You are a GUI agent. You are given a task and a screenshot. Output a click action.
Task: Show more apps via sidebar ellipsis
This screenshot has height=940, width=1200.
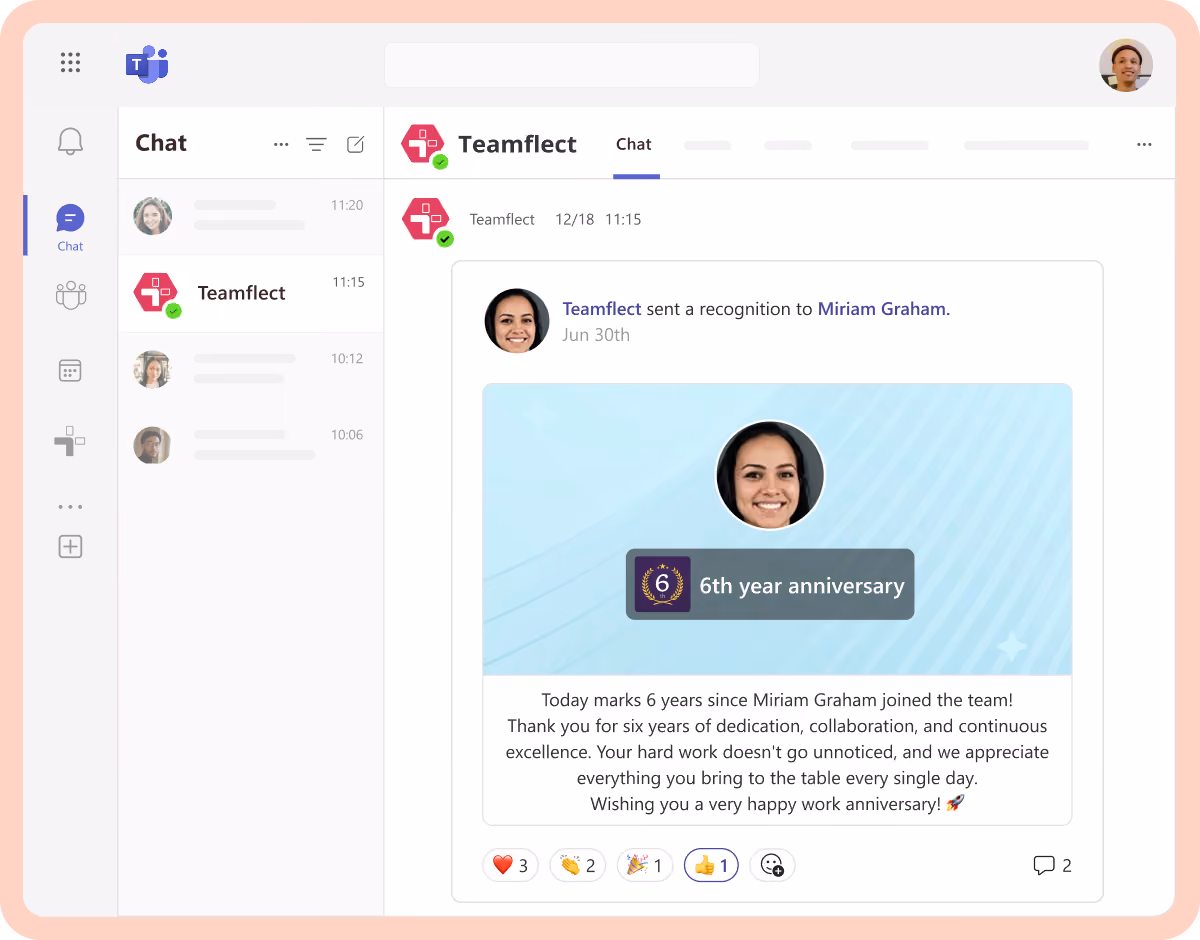pyautogui.click(x=70, y=507)
